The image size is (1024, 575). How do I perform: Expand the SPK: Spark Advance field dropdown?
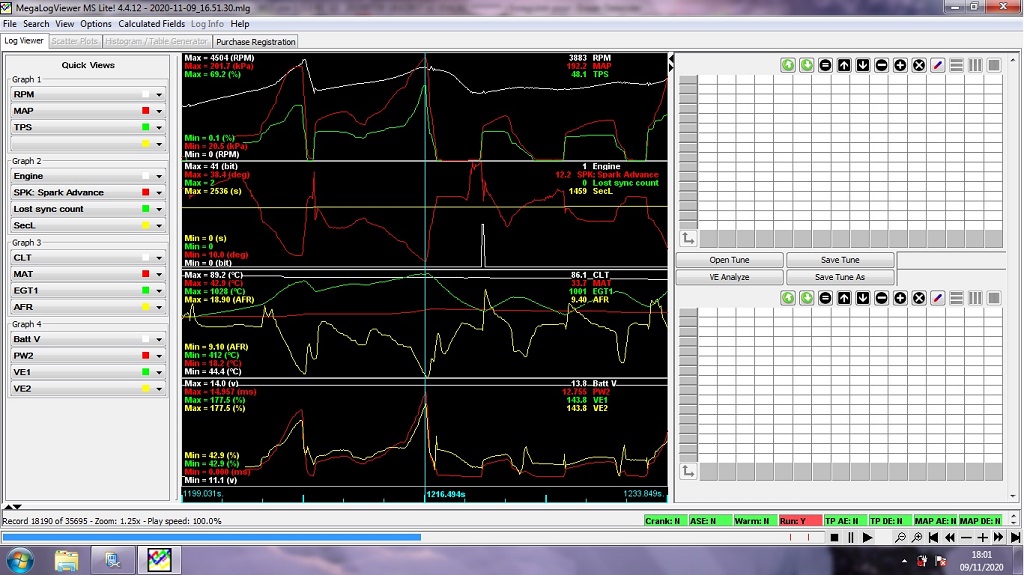pyautogui.click(x=158, y=193)
